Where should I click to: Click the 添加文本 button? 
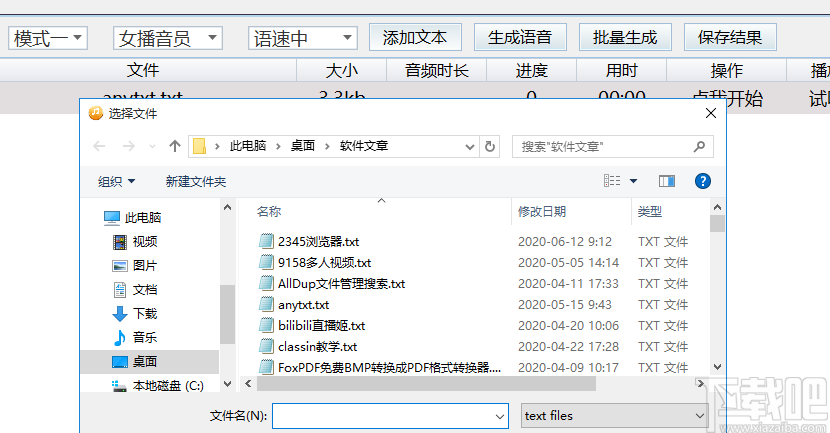(x=415, y=37)
